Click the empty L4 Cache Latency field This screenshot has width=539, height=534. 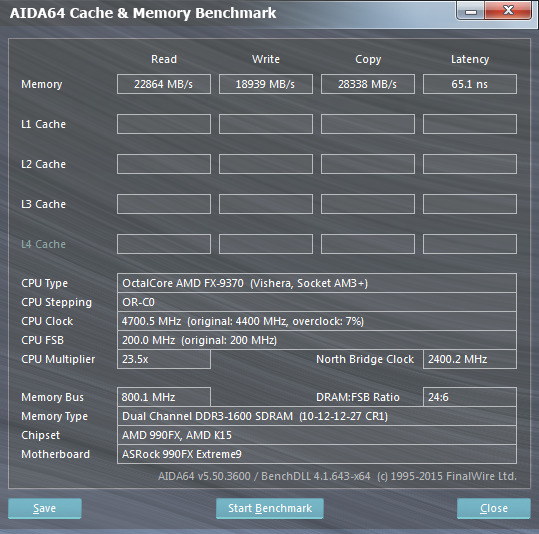pyautogui.click(x=470, y=244)
